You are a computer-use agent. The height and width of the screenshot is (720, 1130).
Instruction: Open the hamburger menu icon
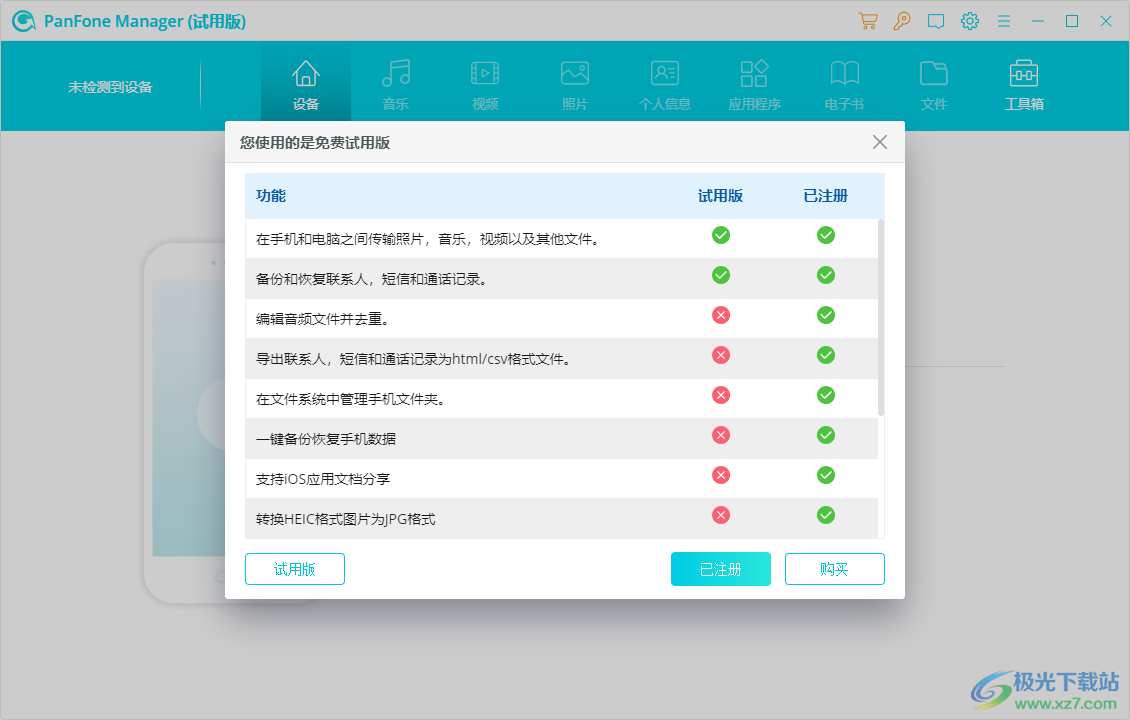[1004, 21]
